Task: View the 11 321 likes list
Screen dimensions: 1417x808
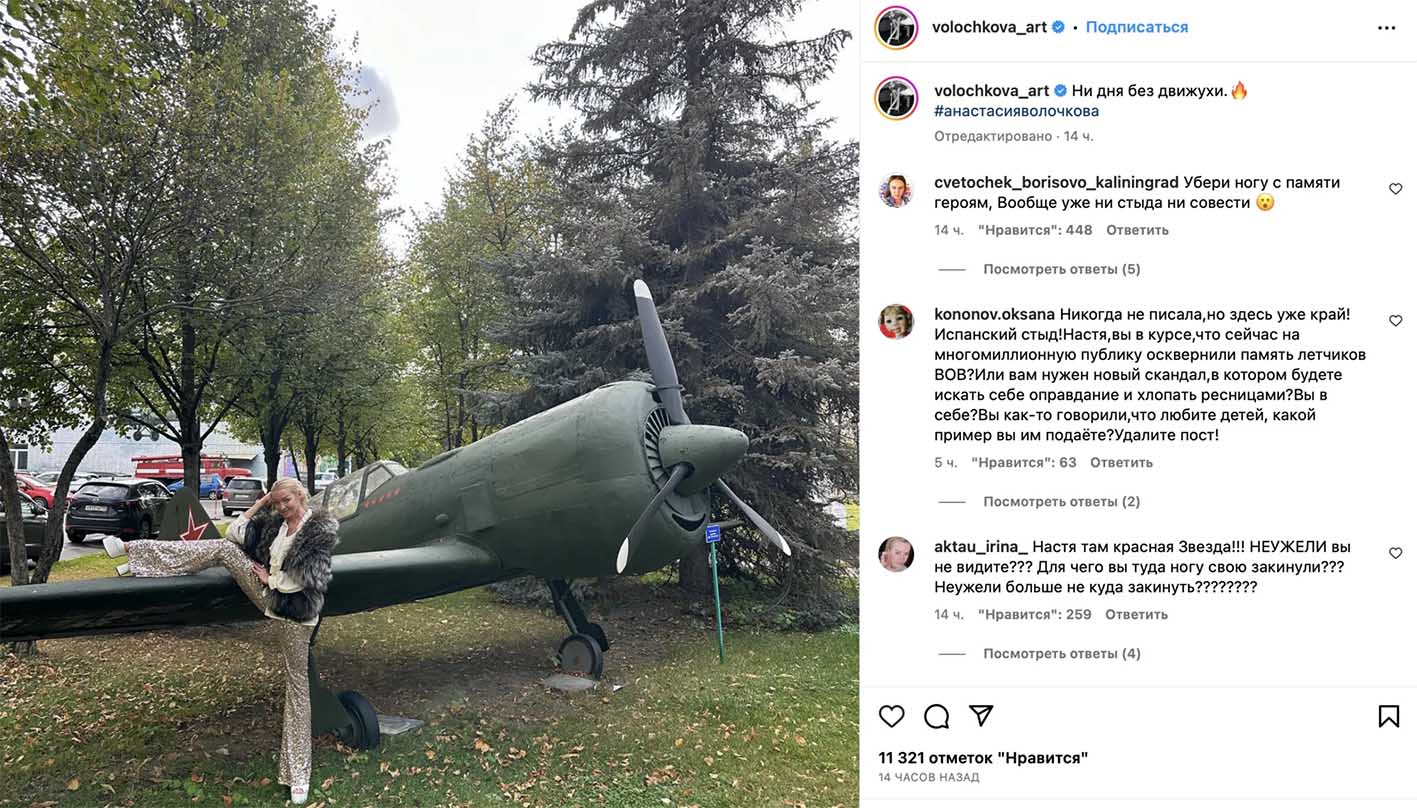Action: [983, 758]
